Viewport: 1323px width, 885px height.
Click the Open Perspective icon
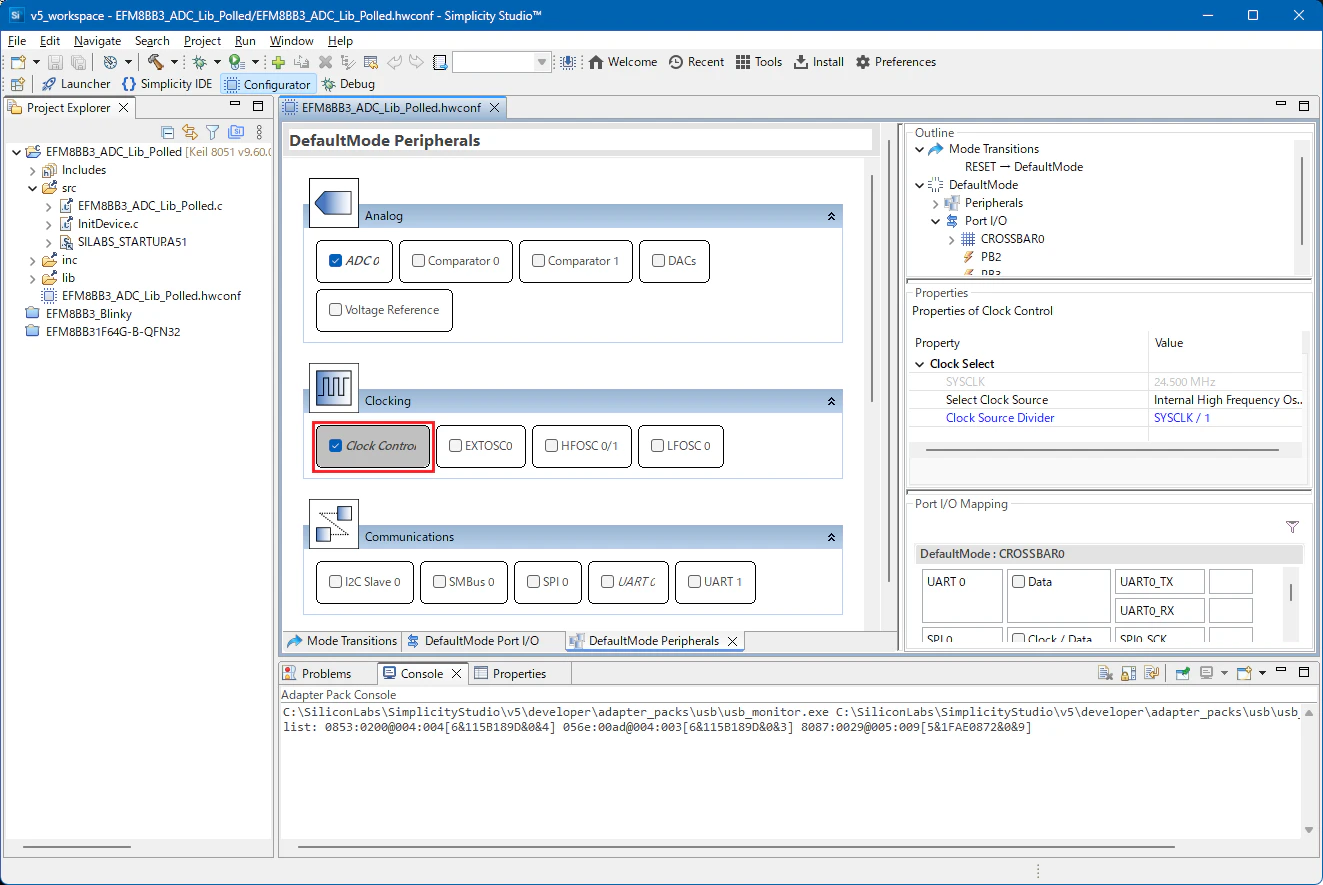coord(17,84)
